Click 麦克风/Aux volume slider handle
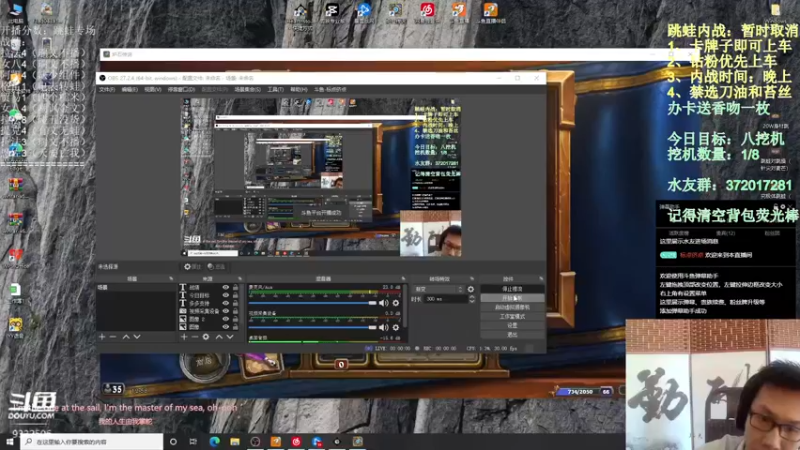 tap(372, 303)
